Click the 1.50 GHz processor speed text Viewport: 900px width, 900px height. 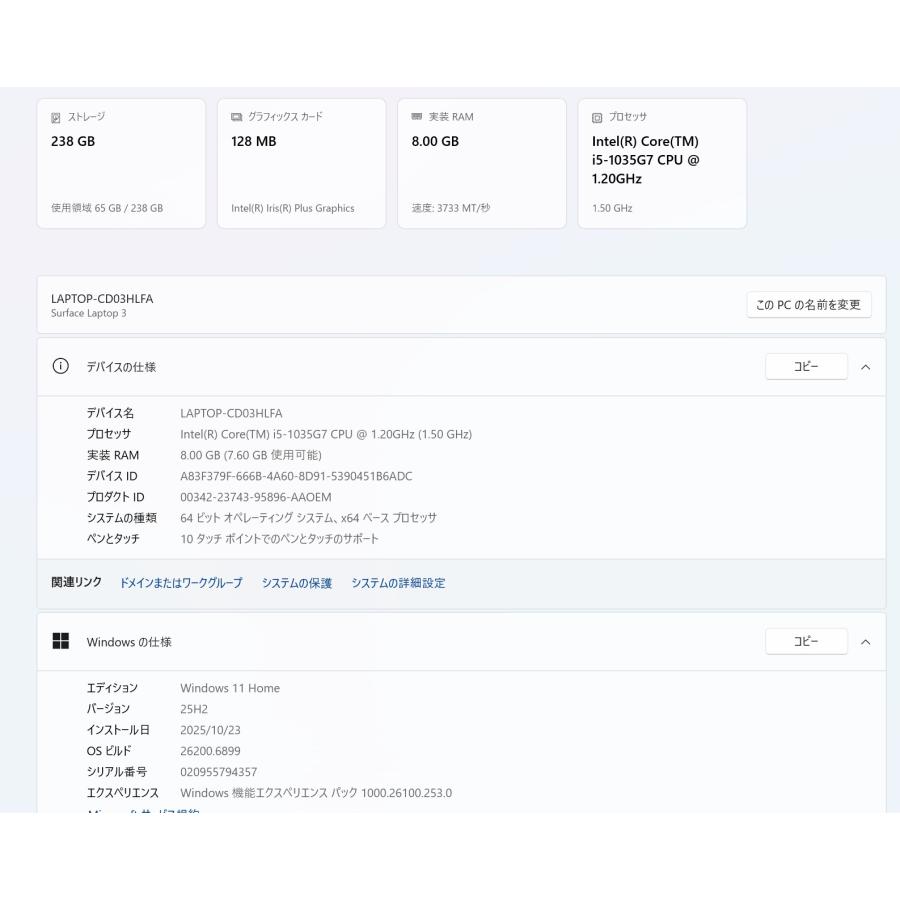click(612, 208)
